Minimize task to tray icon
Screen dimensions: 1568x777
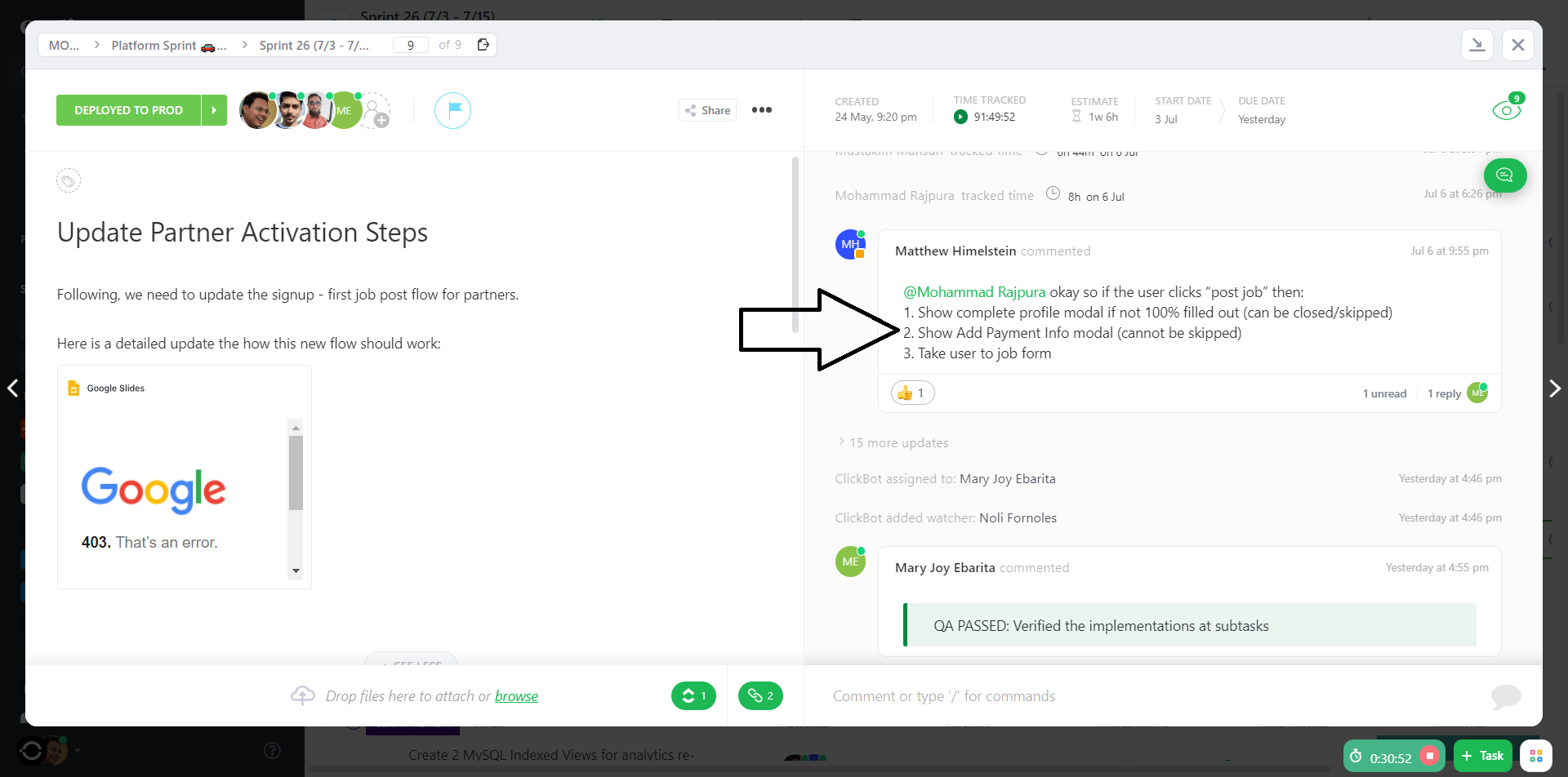[1477, 45]
